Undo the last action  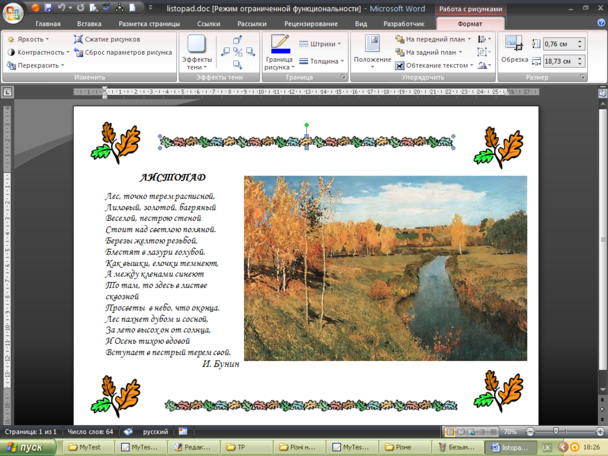(x=62, y=7)
